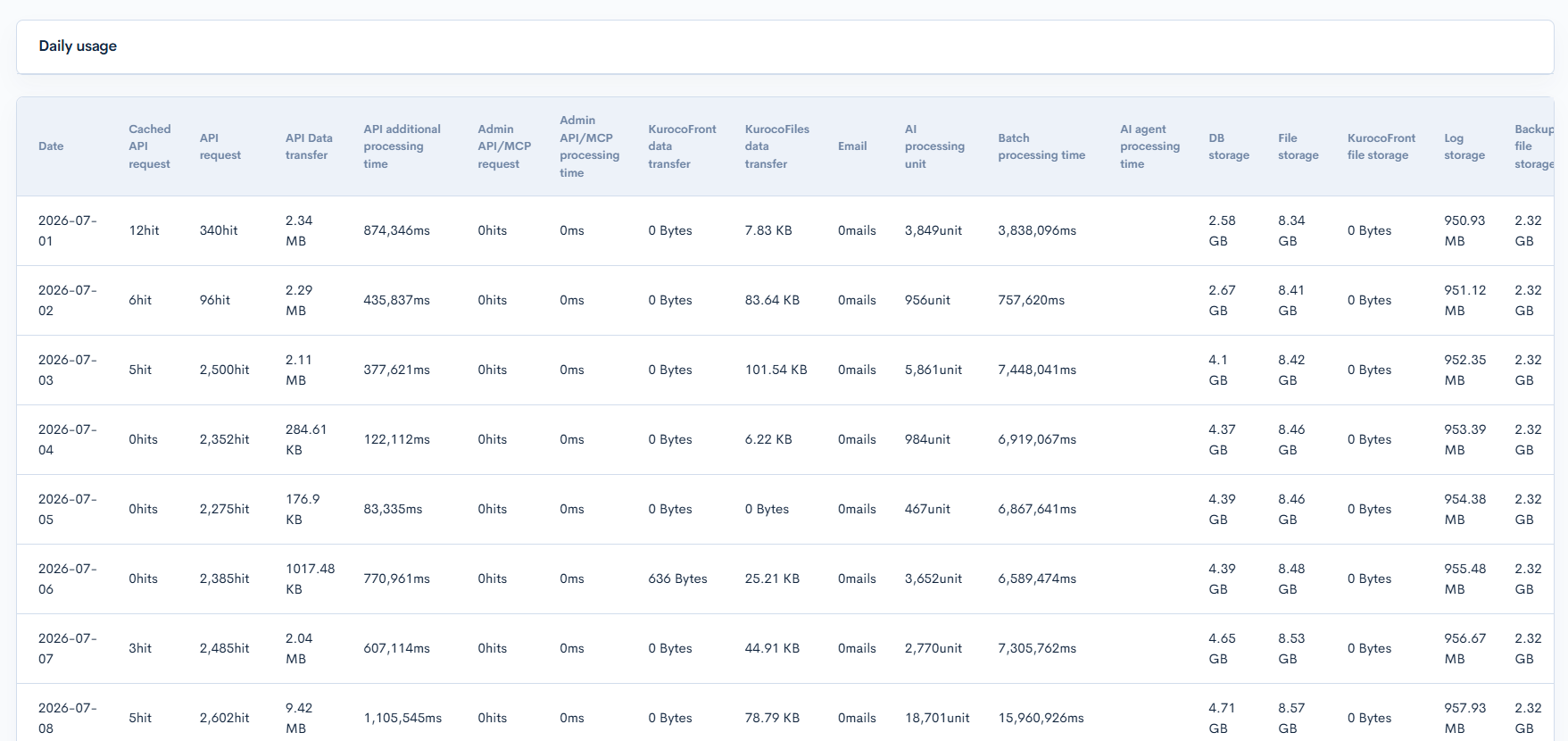Click the 12hit cached request value
Viewport: 1568px width, 741px height.
coord(144,230)
